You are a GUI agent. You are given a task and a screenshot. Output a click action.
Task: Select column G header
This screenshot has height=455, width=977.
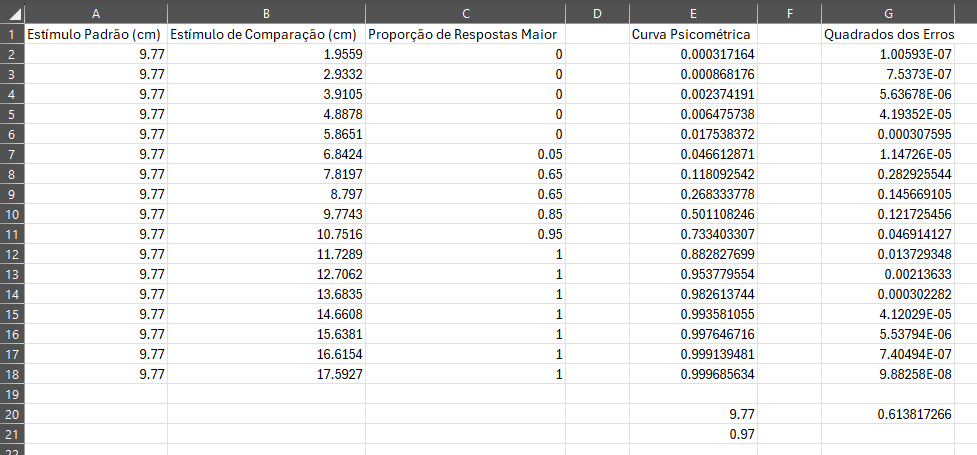pos(888,14)
